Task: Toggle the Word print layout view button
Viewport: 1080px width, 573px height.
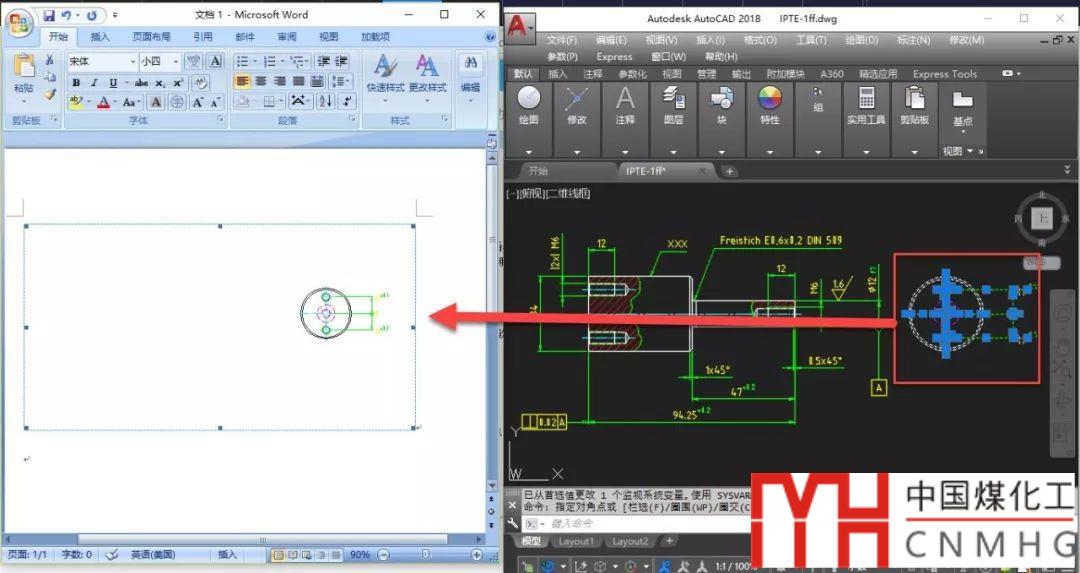Action: (x=278, y=555)
